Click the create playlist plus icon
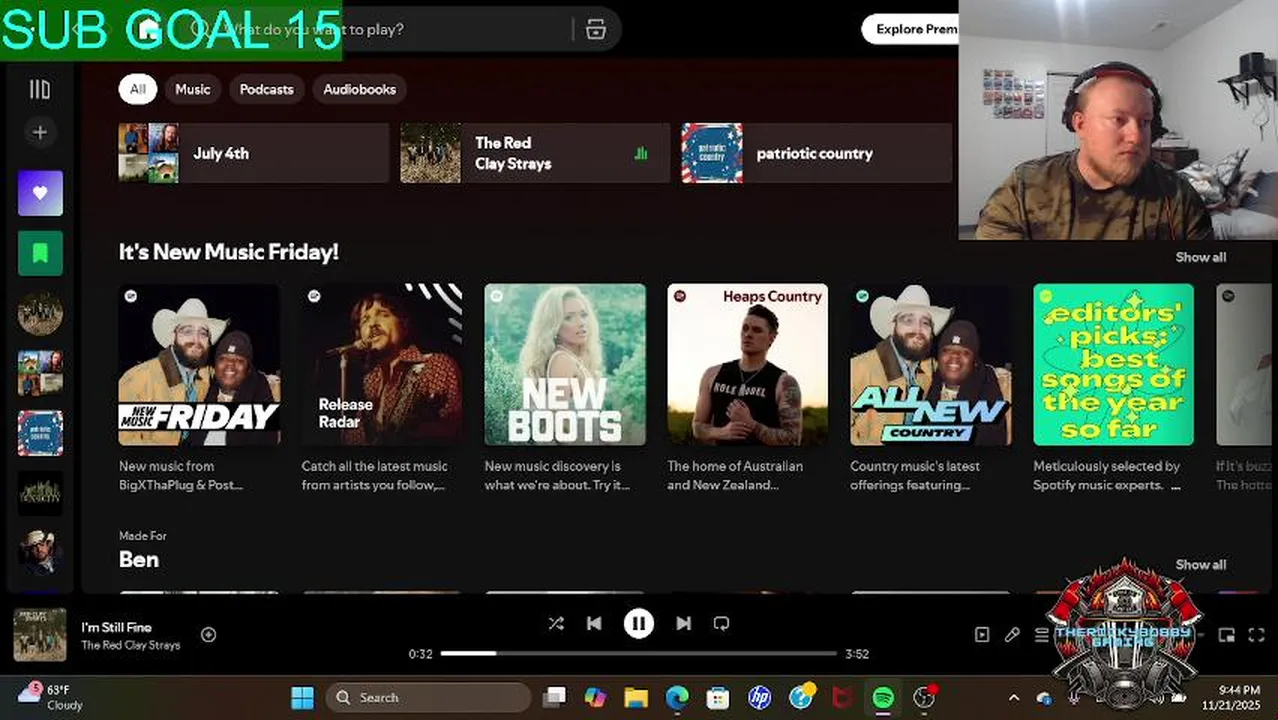Viewport: 1278px width, 720px height. [x=40, y=132]
